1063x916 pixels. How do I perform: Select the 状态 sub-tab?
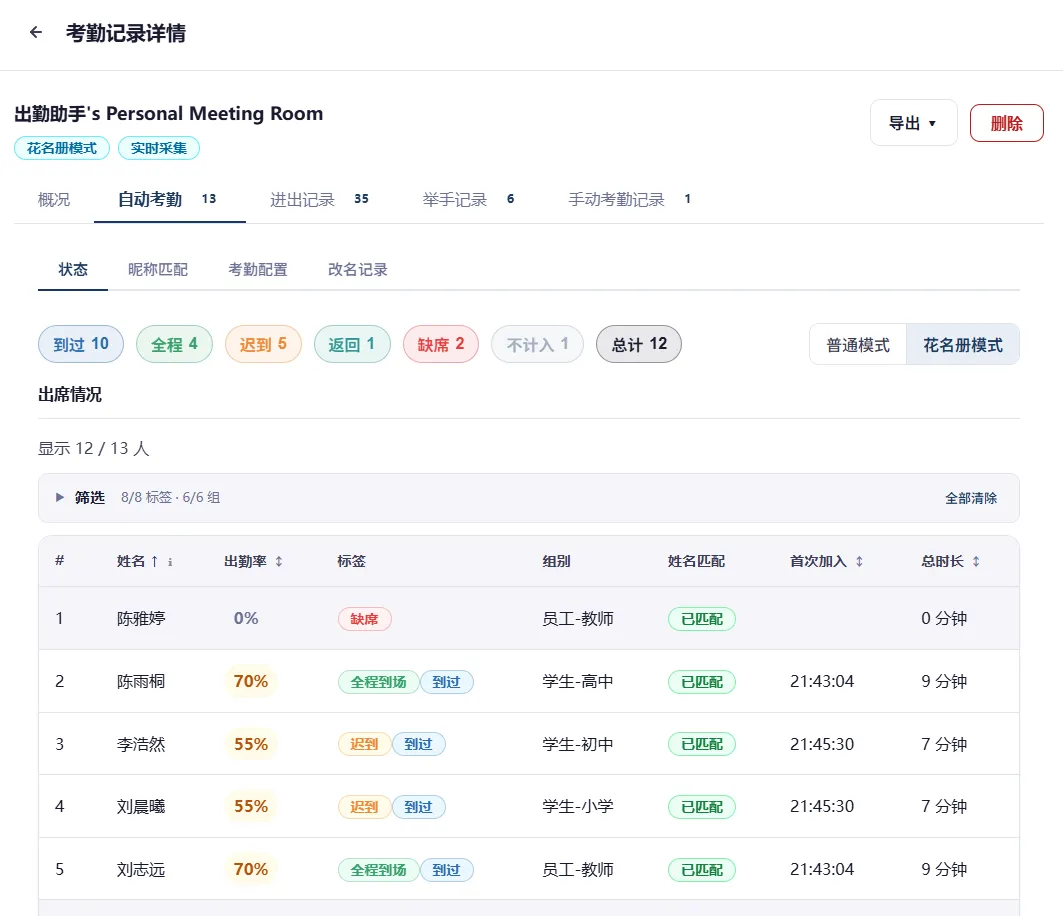point(73,269)
